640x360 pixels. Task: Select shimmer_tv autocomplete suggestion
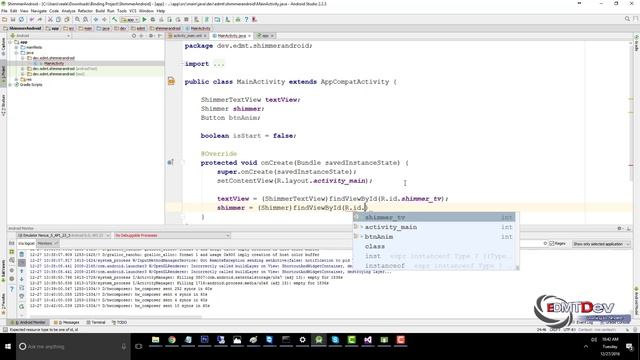pos(434,218)
